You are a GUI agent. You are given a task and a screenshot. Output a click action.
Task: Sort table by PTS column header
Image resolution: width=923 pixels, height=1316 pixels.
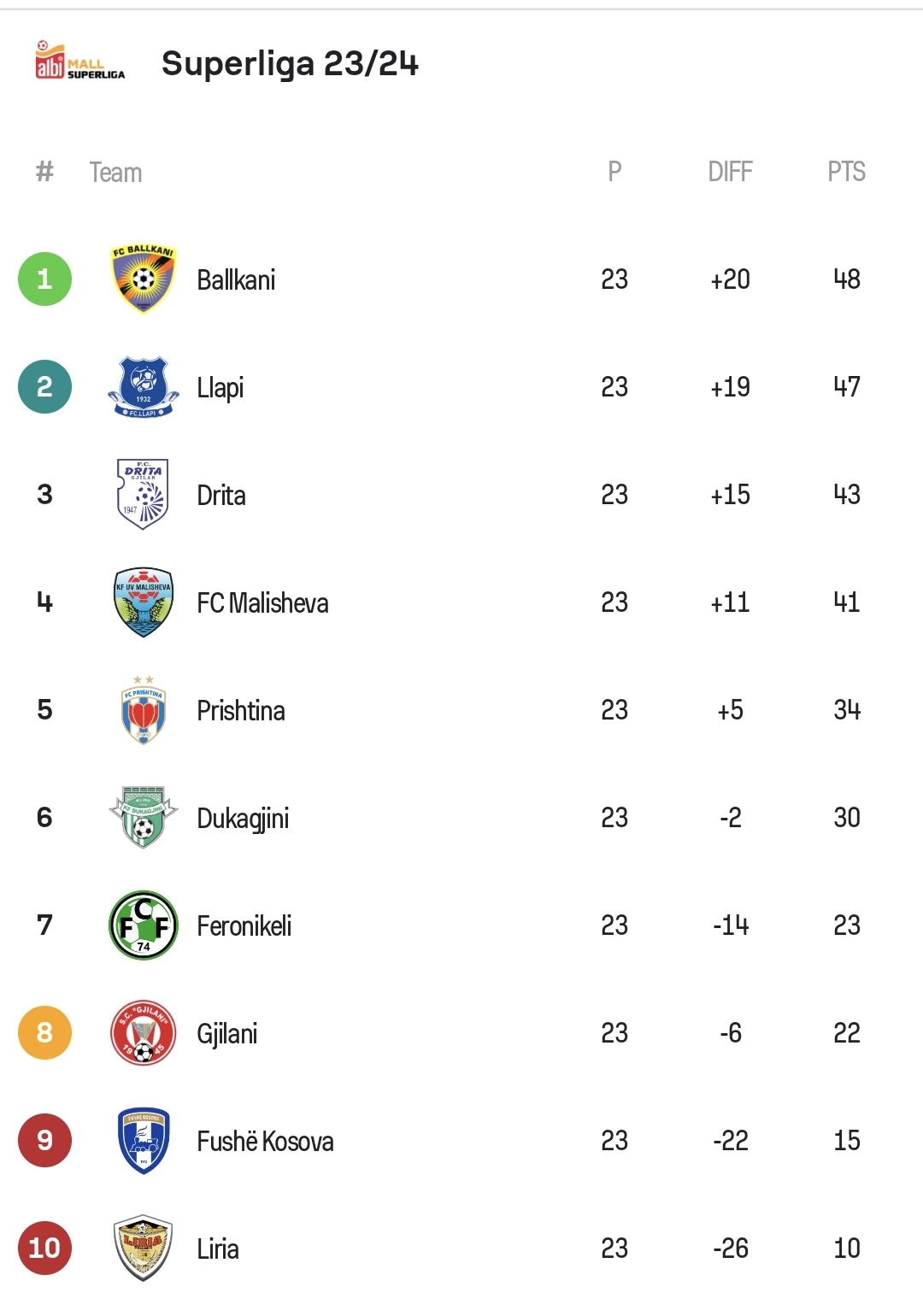847,172
